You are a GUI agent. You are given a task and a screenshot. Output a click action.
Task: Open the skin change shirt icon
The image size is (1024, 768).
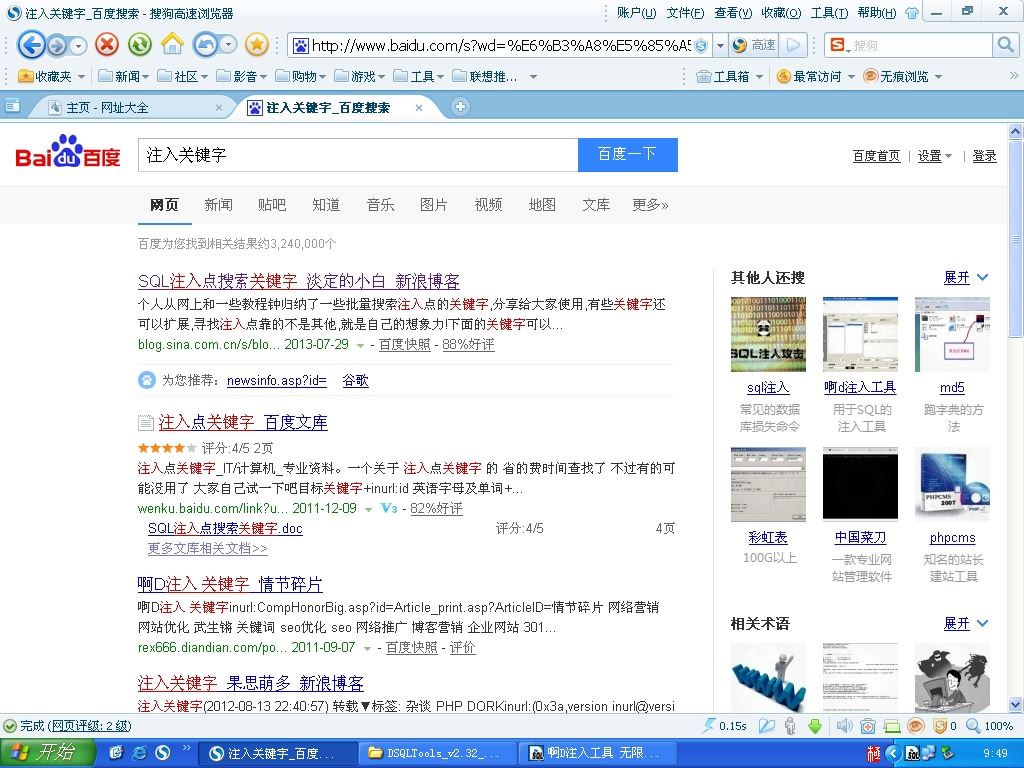(x=912, y=13)
